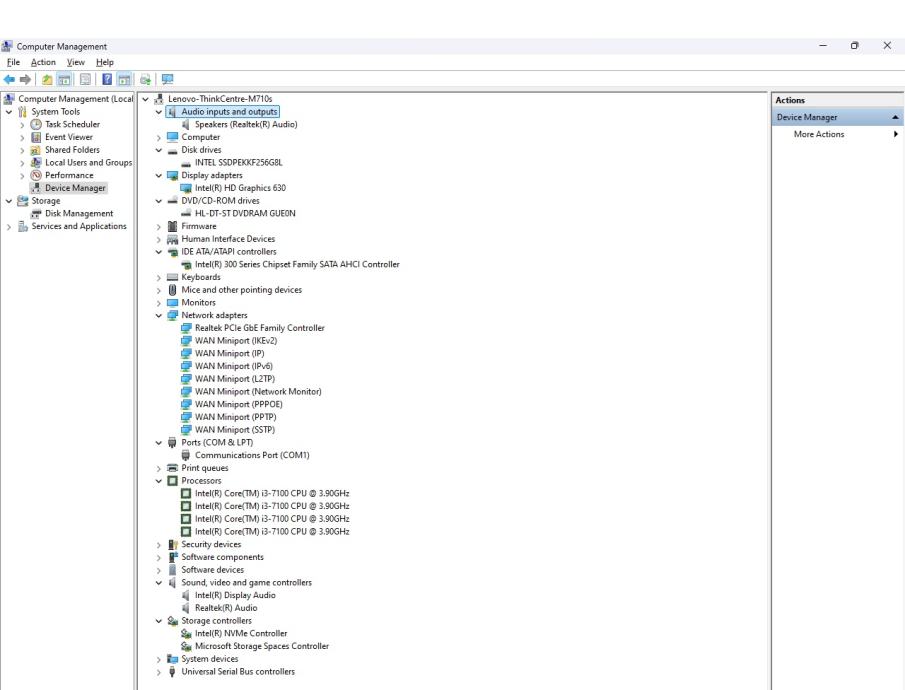Click the Communications Port (COM1) icon
This screenshot has width=905, height=690.
tap(186, 455)
